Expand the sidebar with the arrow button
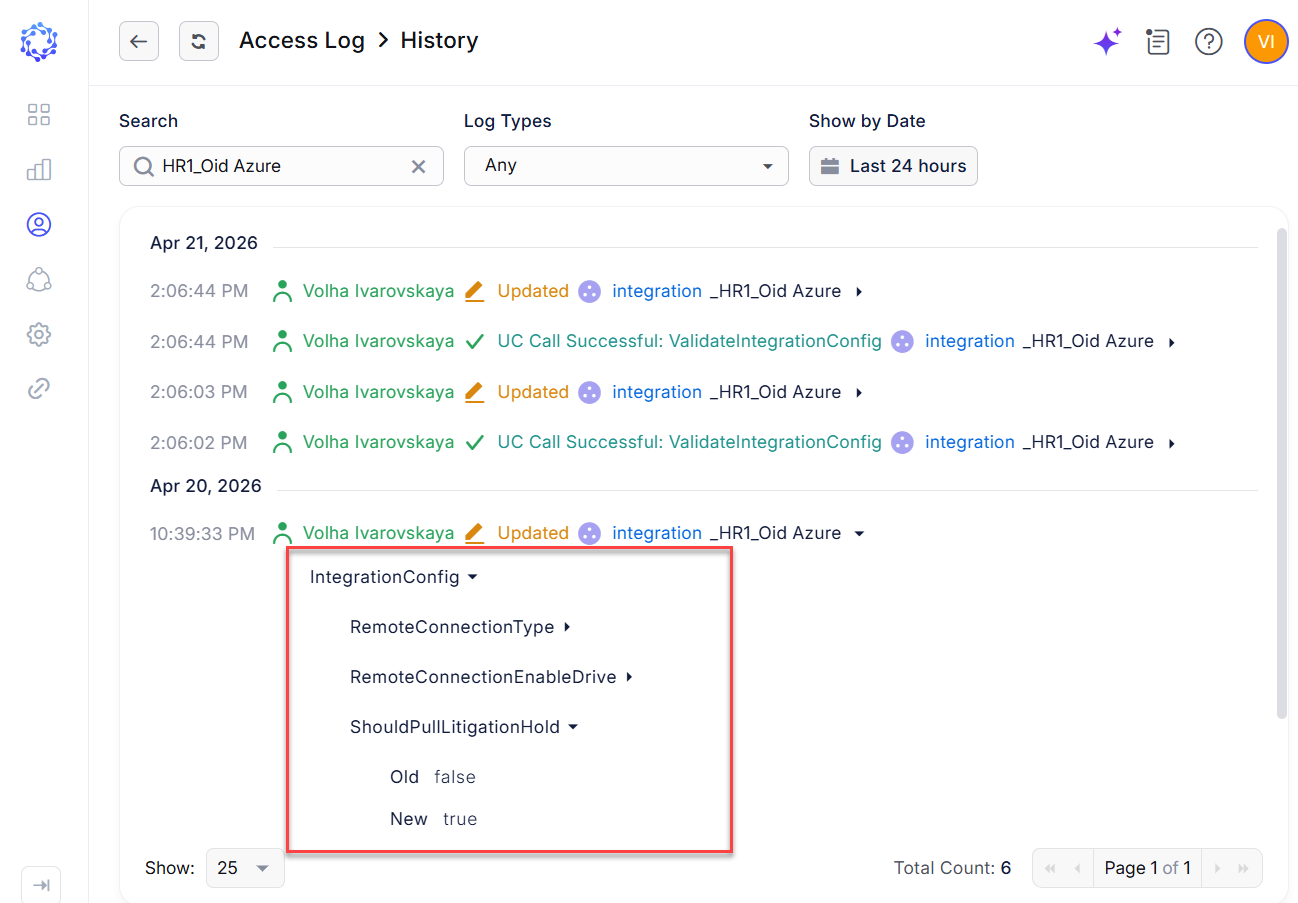This screenshot has height=903, width=1298. click(x=41, y=885)
